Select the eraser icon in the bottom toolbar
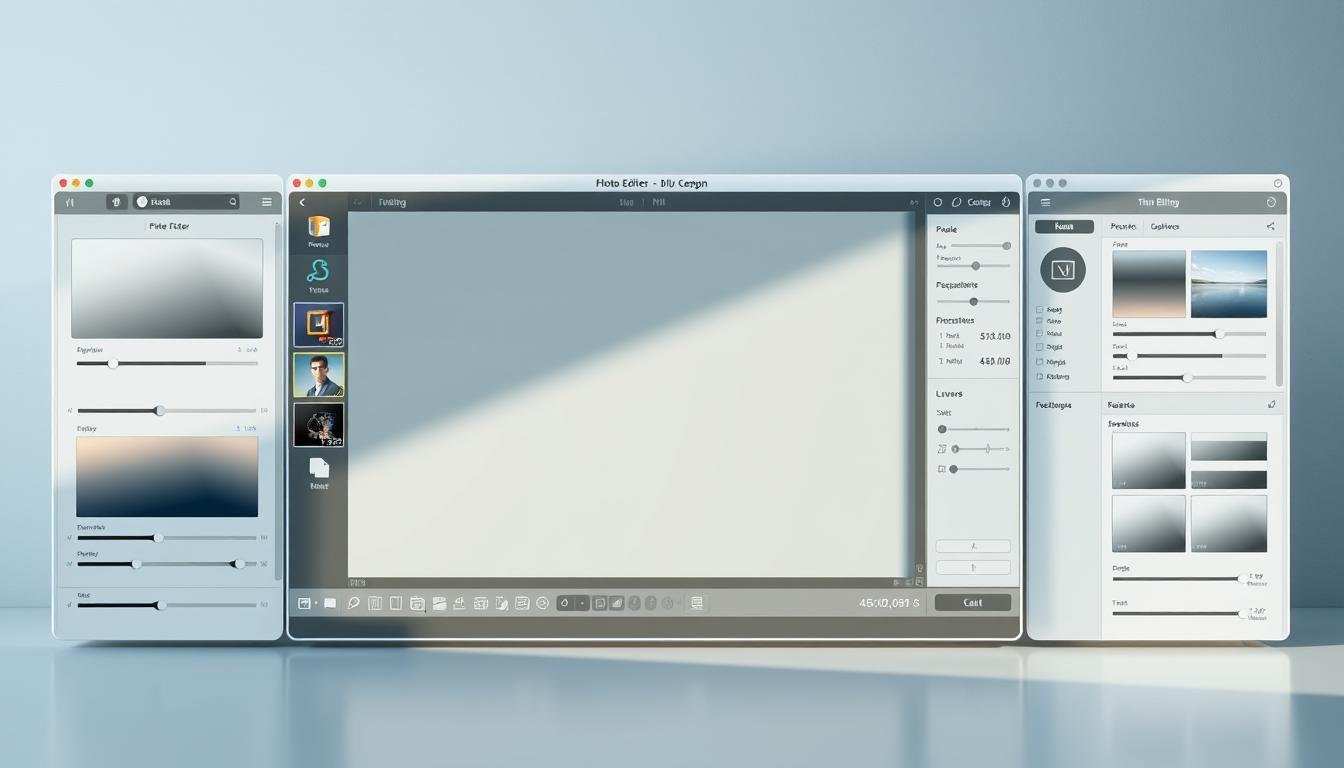1344x768 pixels. 617,603
